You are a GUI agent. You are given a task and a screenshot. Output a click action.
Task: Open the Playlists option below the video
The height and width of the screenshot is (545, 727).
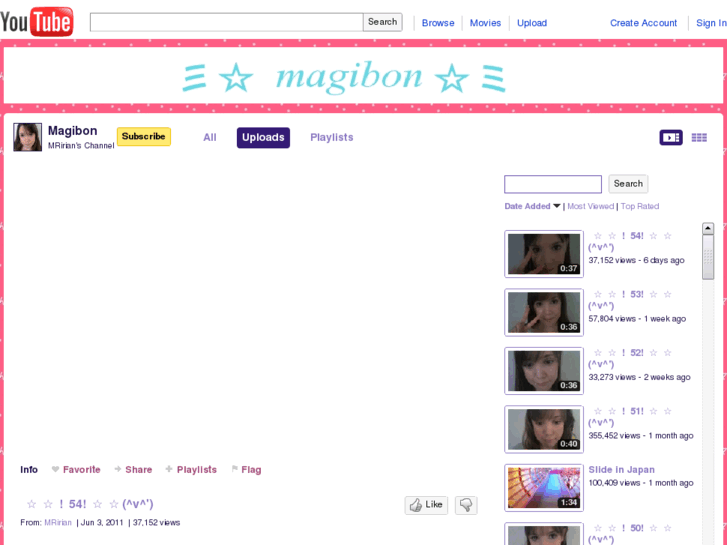coord(191,469)
